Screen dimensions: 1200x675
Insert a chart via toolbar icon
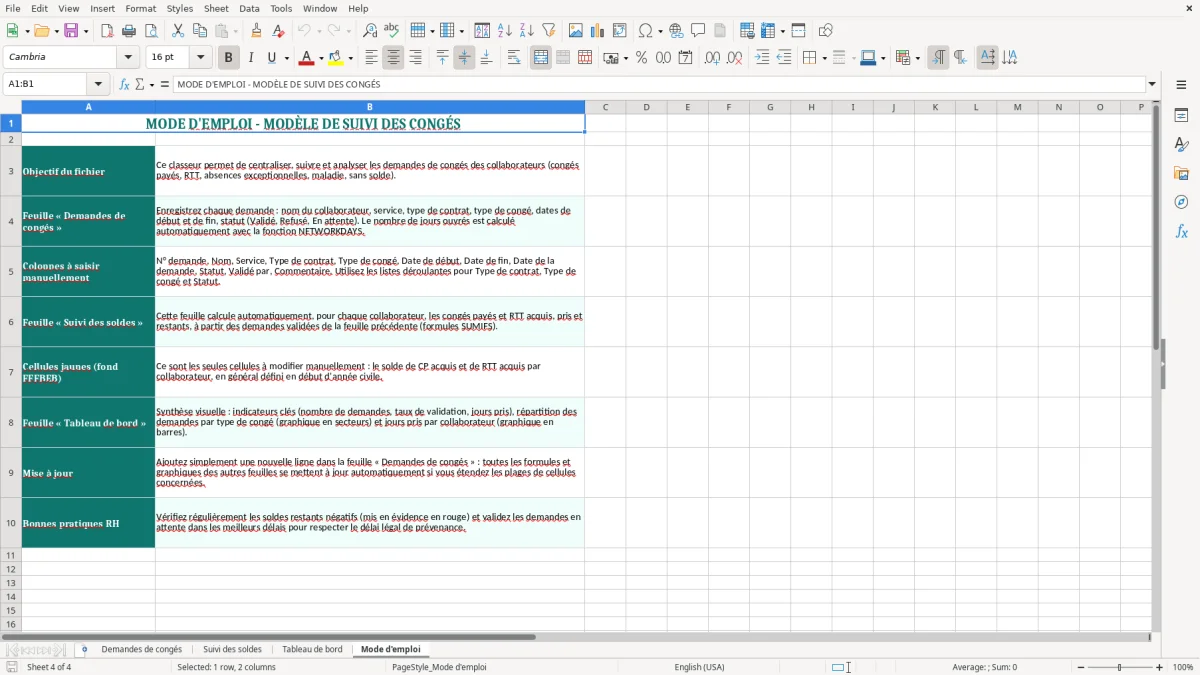[x=598, y=31]
